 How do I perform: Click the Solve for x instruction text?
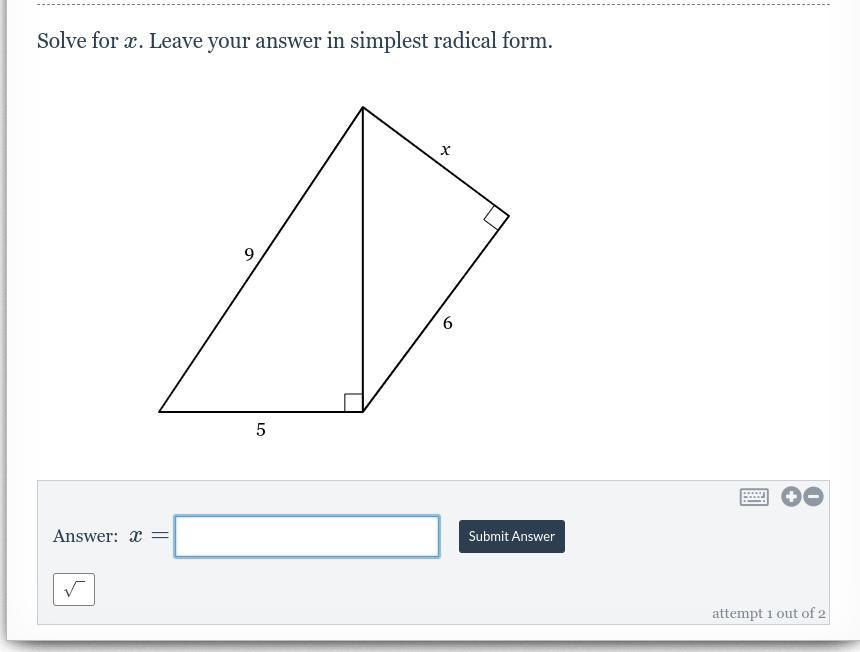click(x=295, y=41)
